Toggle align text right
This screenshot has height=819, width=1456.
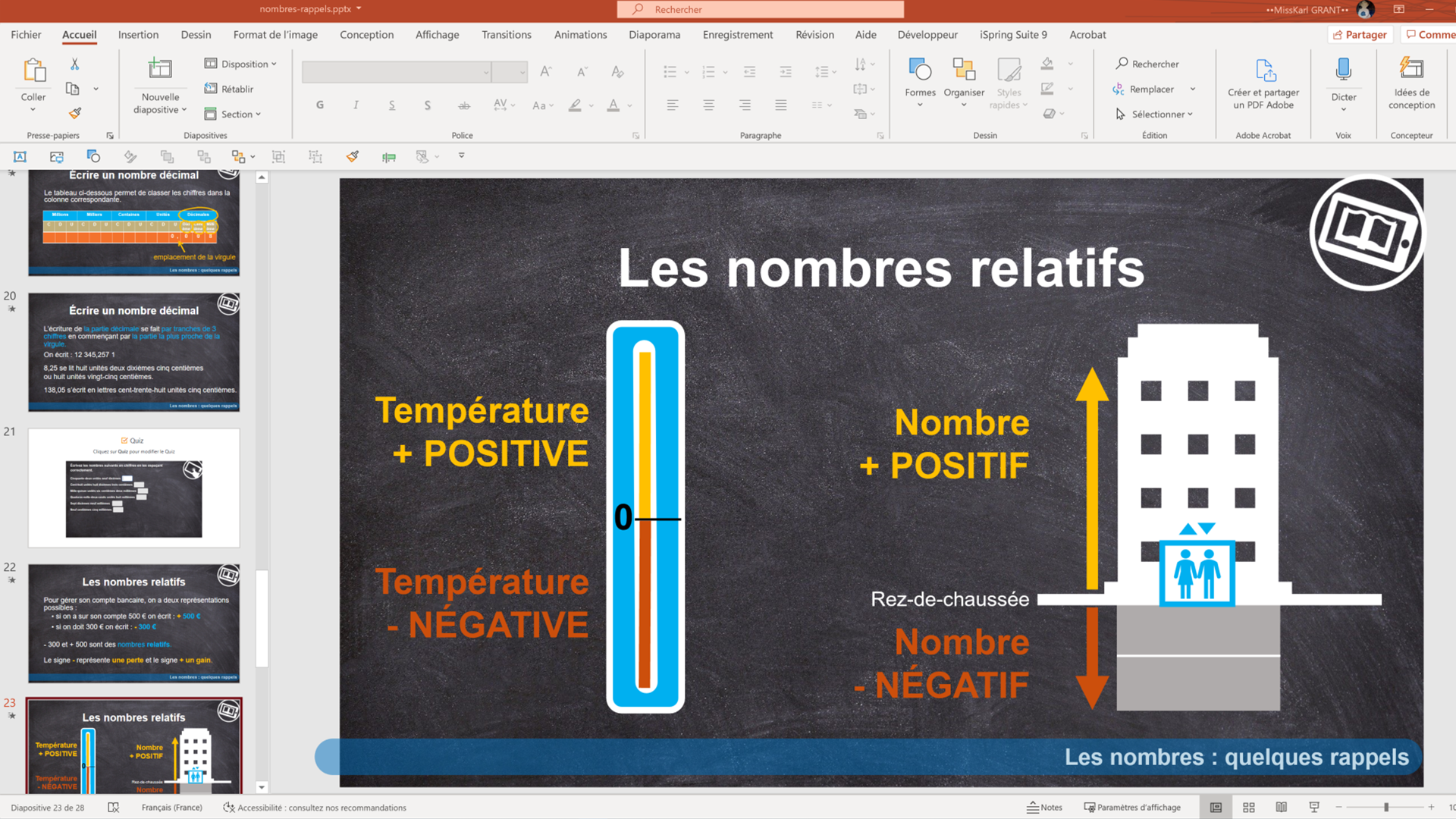click(x=745, y=105)
